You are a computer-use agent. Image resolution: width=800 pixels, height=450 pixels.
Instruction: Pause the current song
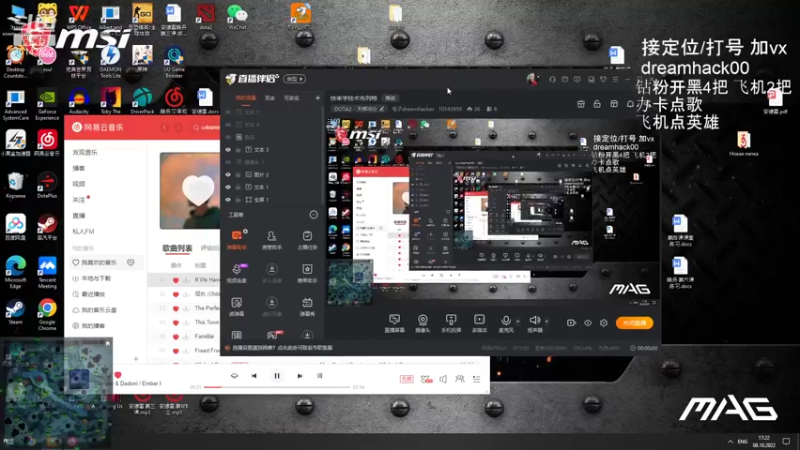click(x=277, y=376)
